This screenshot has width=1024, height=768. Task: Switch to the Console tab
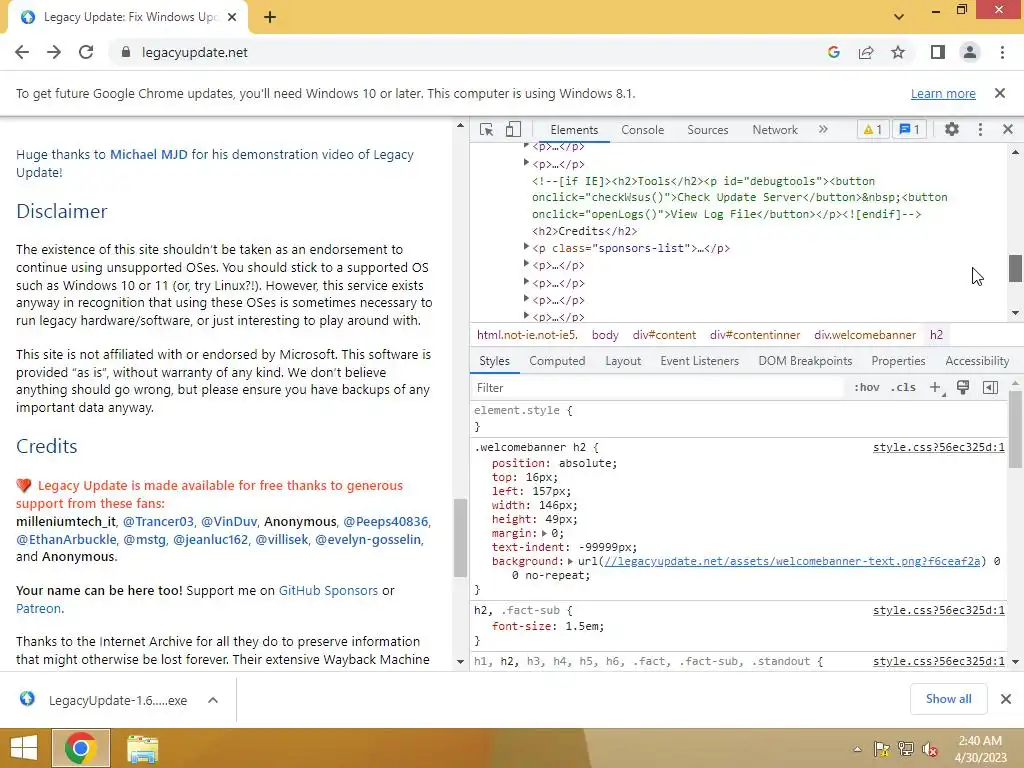coord(643,129)
